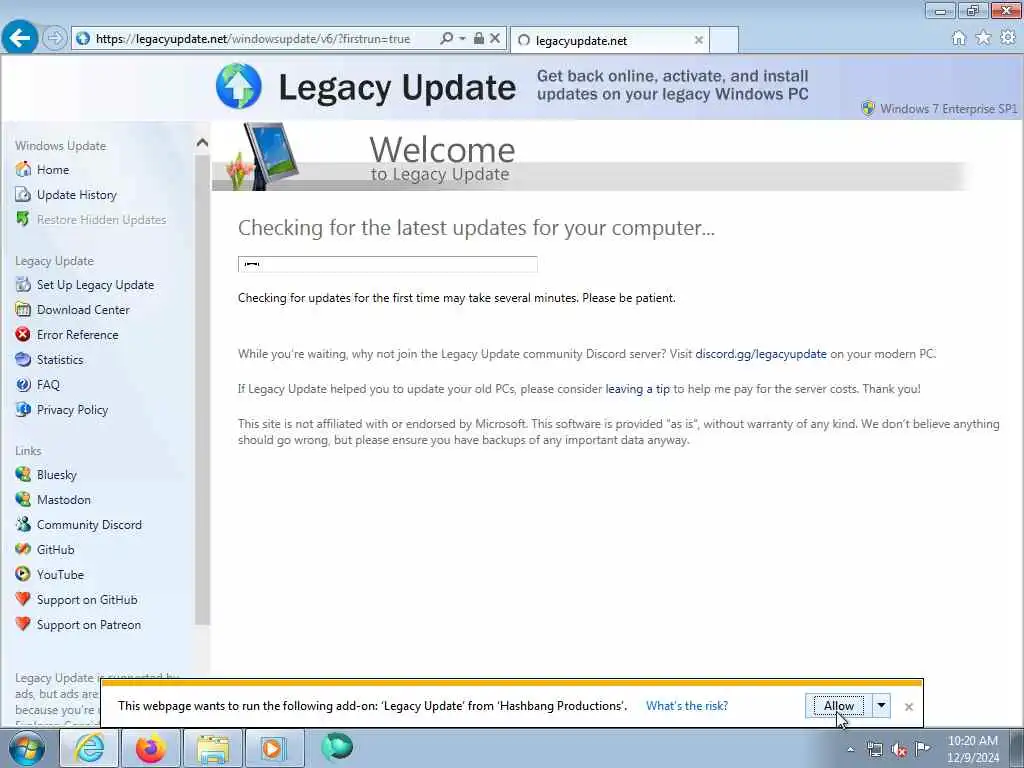Click the Windows 7 Enterprise SP1 label

pyautogui.click(x=948, y=108)
